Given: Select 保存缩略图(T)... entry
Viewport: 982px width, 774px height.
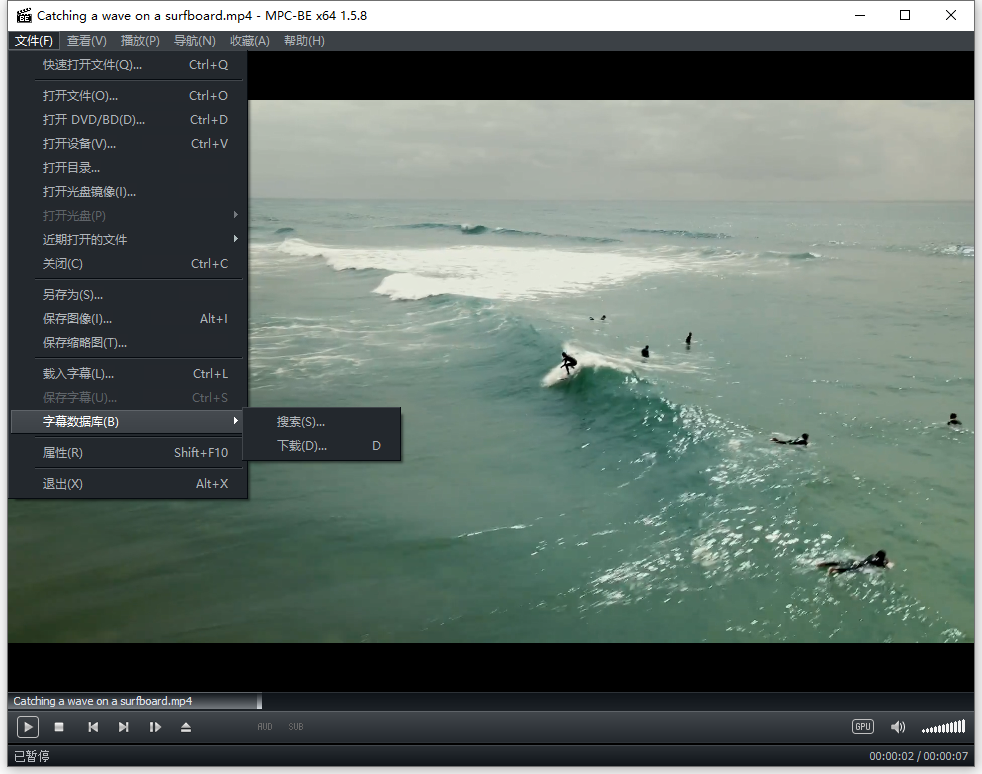Looking at the screenshot, I should 128,343.
